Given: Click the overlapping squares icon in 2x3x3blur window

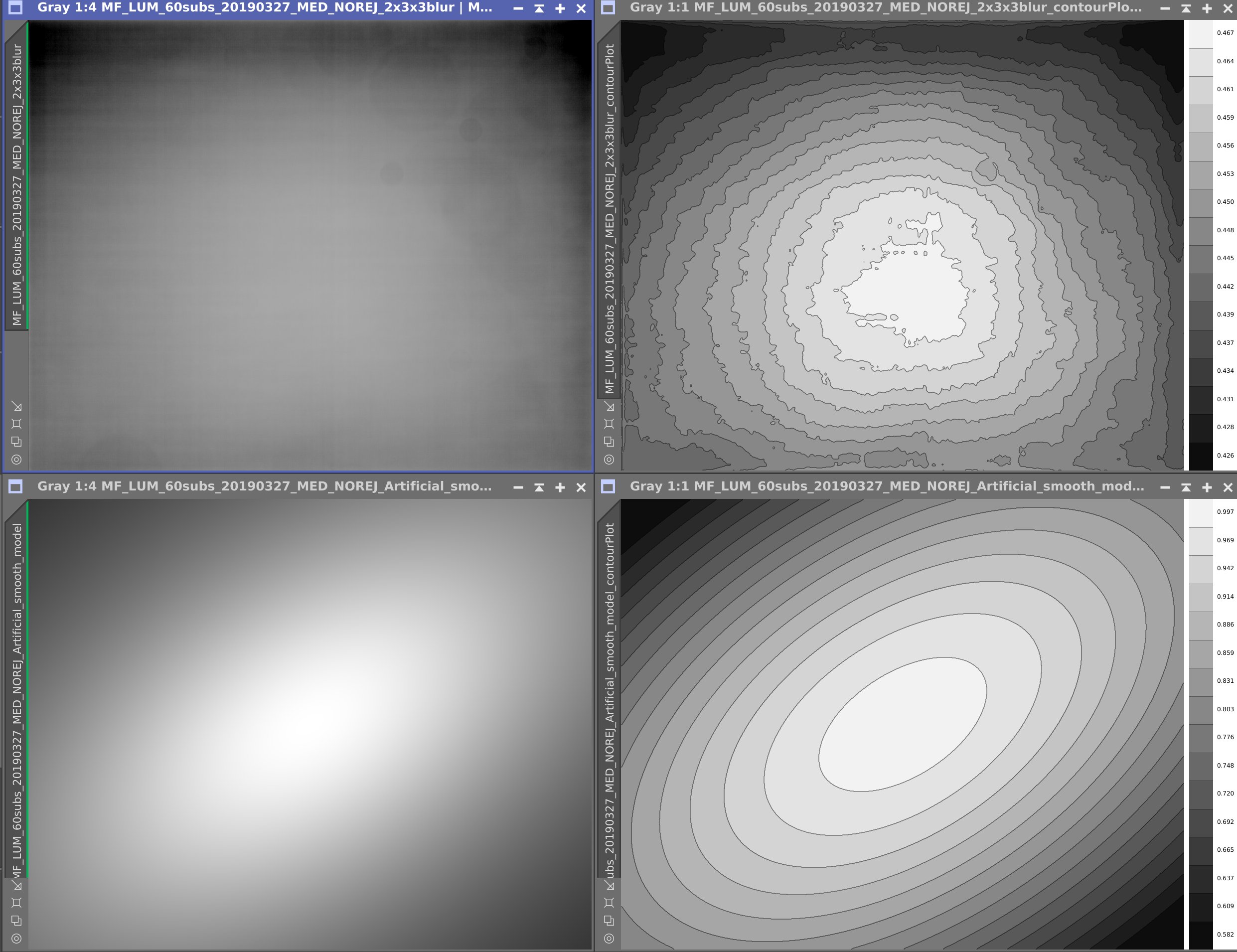Looking at the screenshot, I should pos(16,442).
